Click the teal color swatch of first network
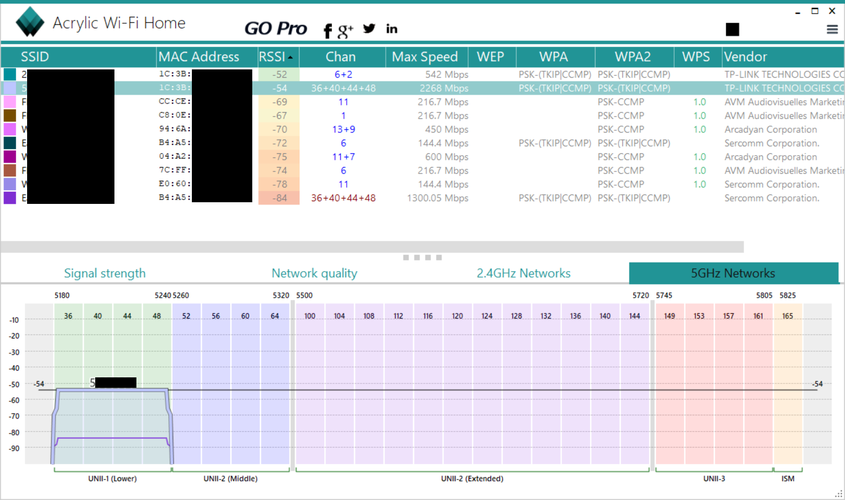Image resolution: width=845 pixels, height=500 pixels. click(x=10, y=74)
